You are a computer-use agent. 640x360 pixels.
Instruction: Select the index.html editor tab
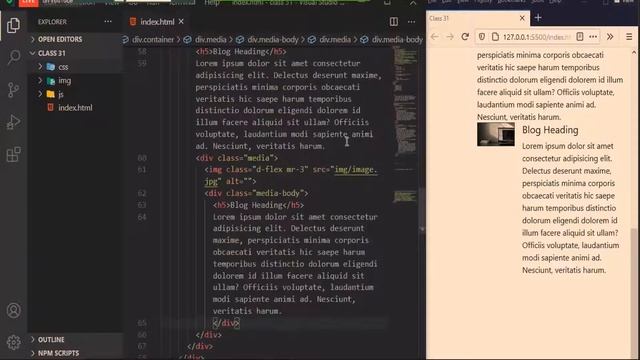point(157,22)
